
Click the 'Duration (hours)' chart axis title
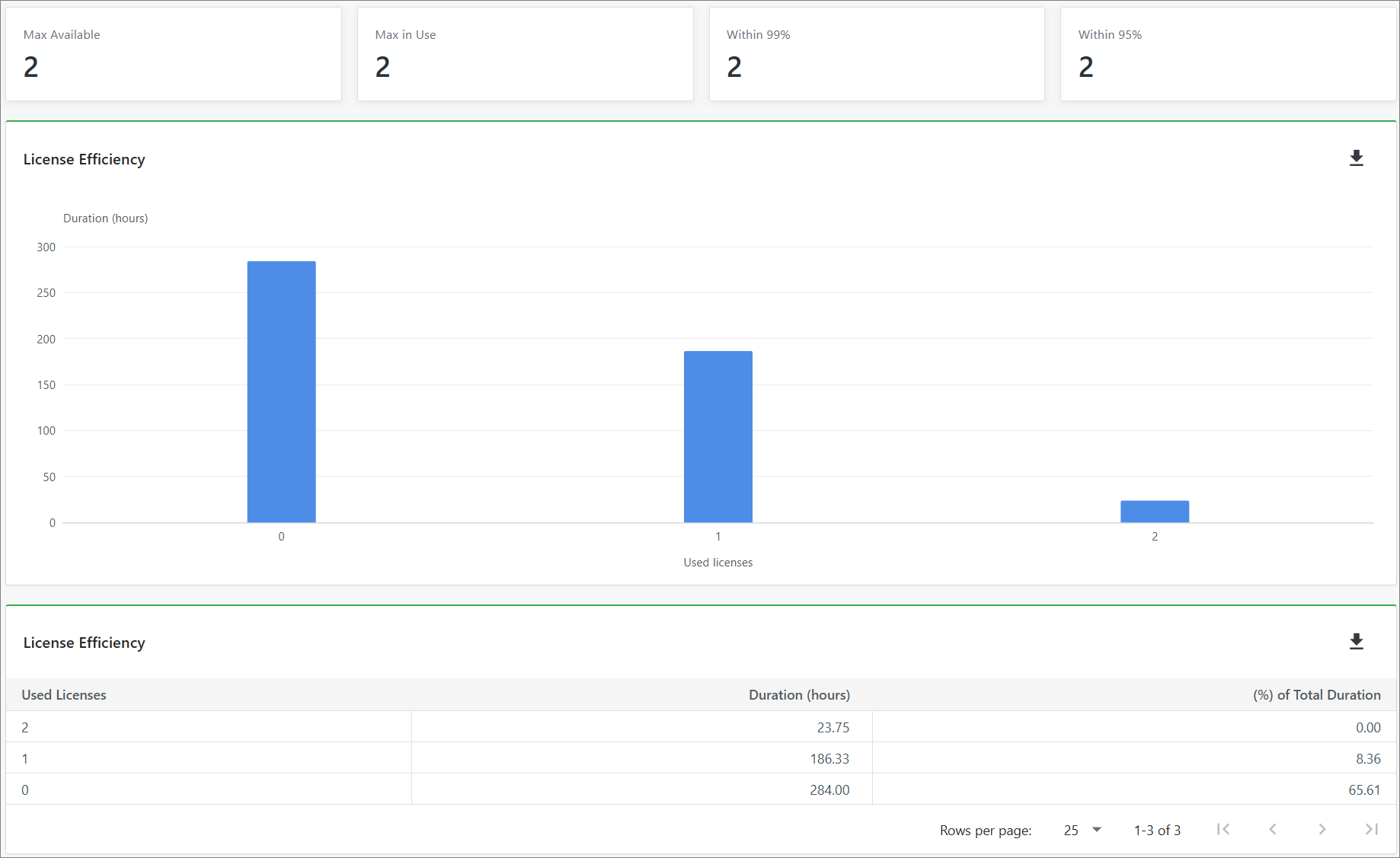105,218
